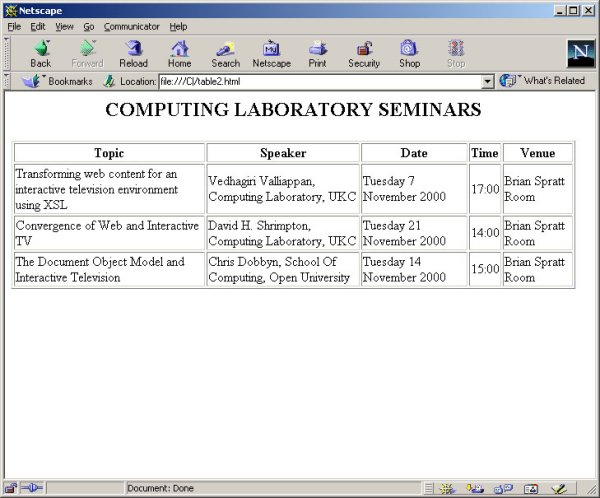The height and width of the screenshot is (498, 600).
Task: Open the Communicator menu
Action: pyautogui.click(x=132, y=26)
